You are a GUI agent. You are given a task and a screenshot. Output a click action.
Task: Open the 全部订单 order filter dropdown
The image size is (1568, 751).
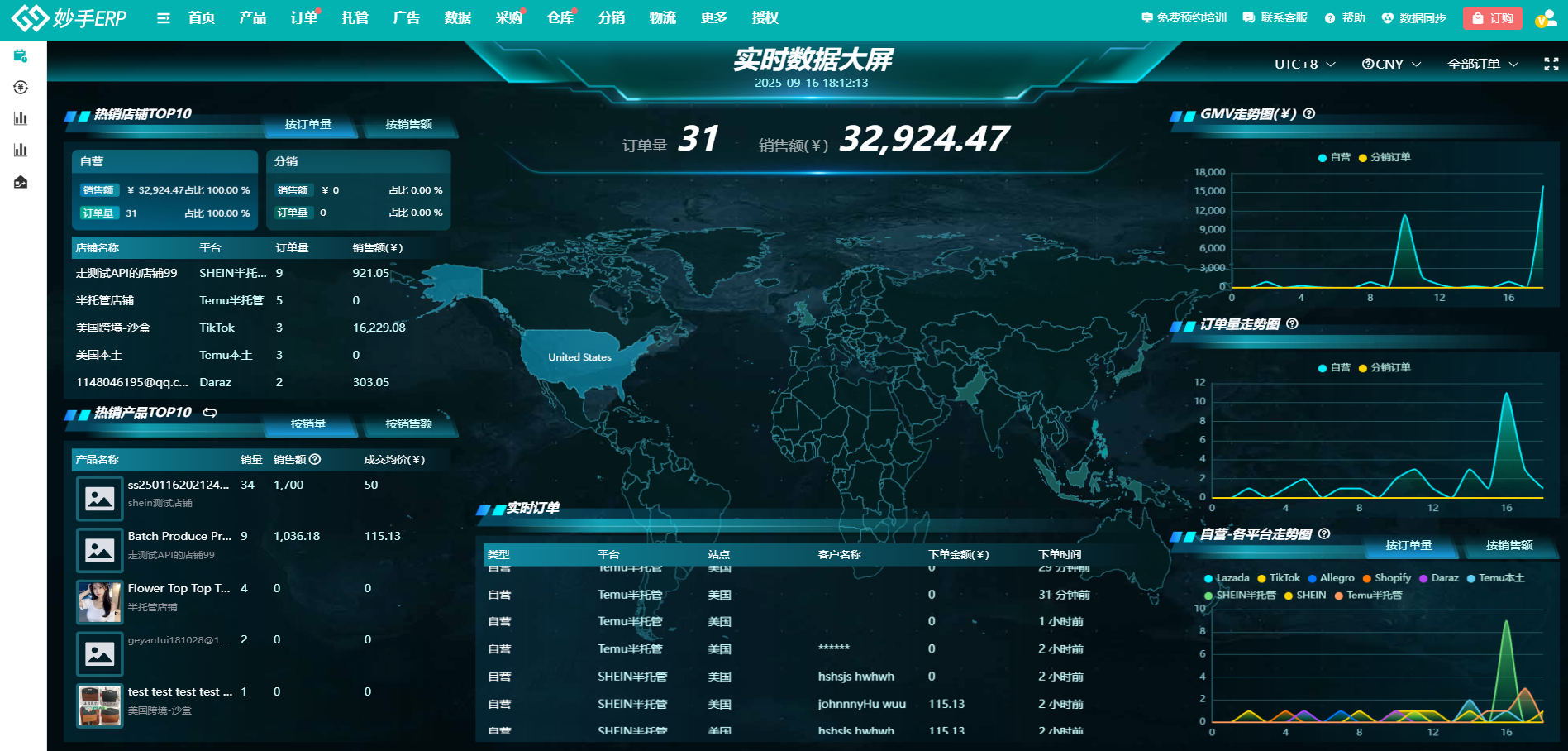pyautogui.click(x=1483, y=65)
